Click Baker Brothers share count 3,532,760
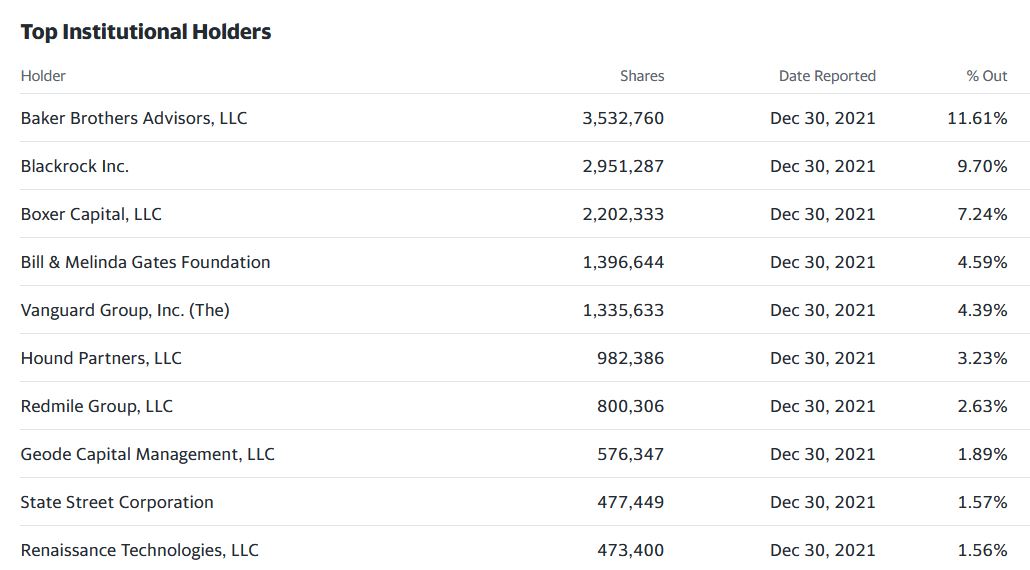 [623, 118]
